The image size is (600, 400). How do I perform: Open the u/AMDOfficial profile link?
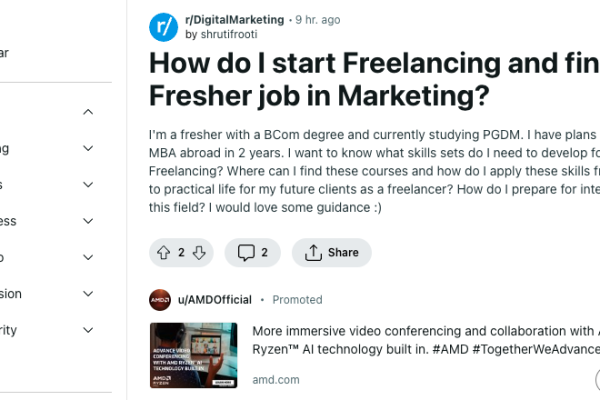click(215, 300)
